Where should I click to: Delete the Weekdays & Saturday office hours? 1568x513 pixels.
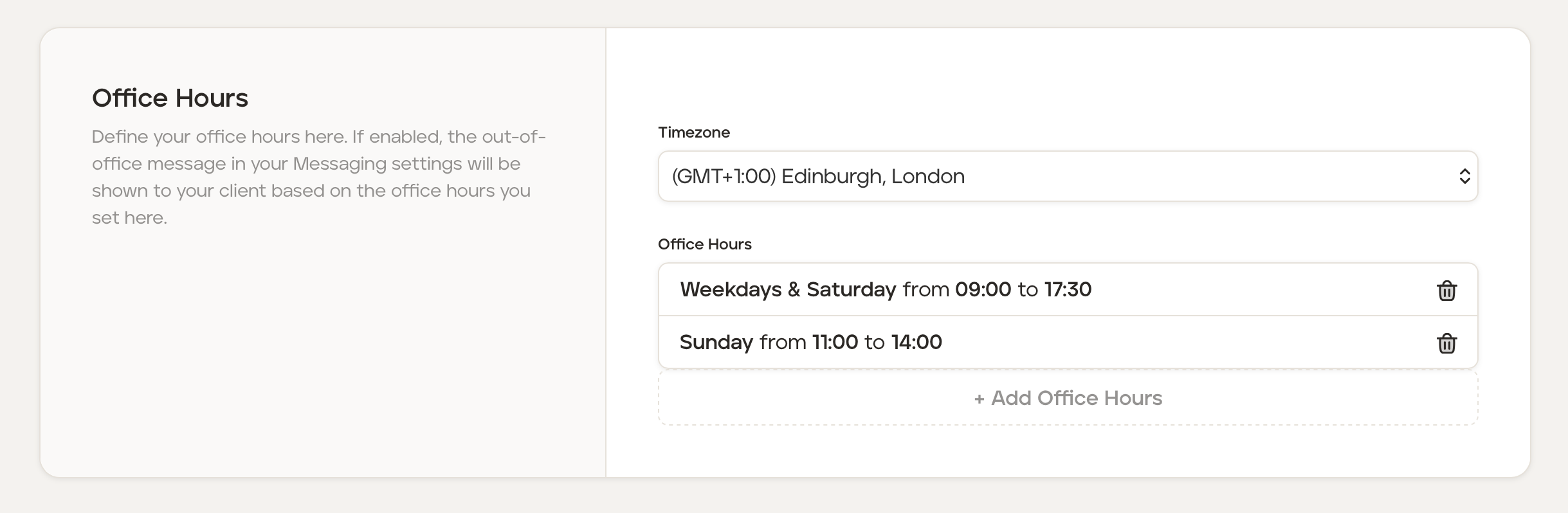1446,291
